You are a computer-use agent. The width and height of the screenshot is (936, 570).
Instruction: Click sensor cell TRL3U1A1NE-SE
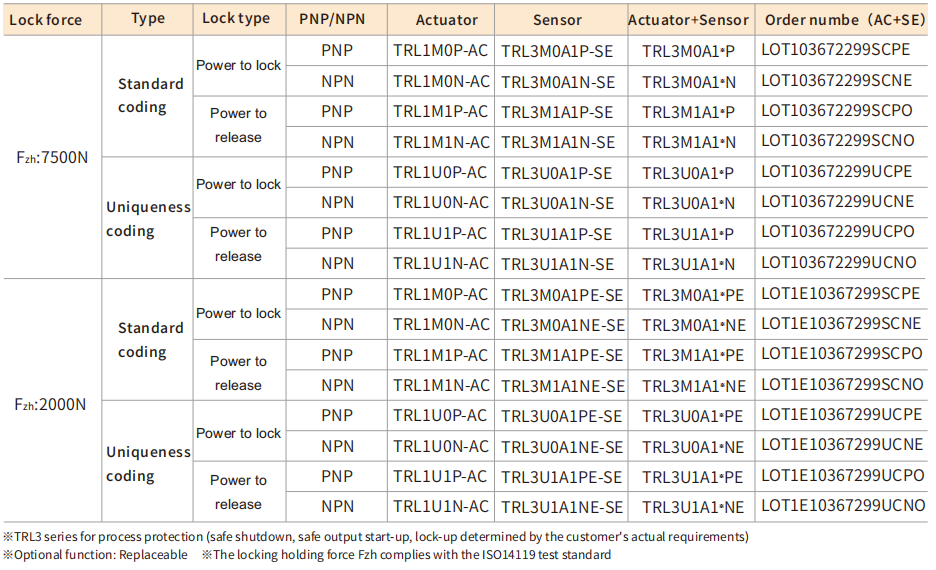(x=562, y=507)
